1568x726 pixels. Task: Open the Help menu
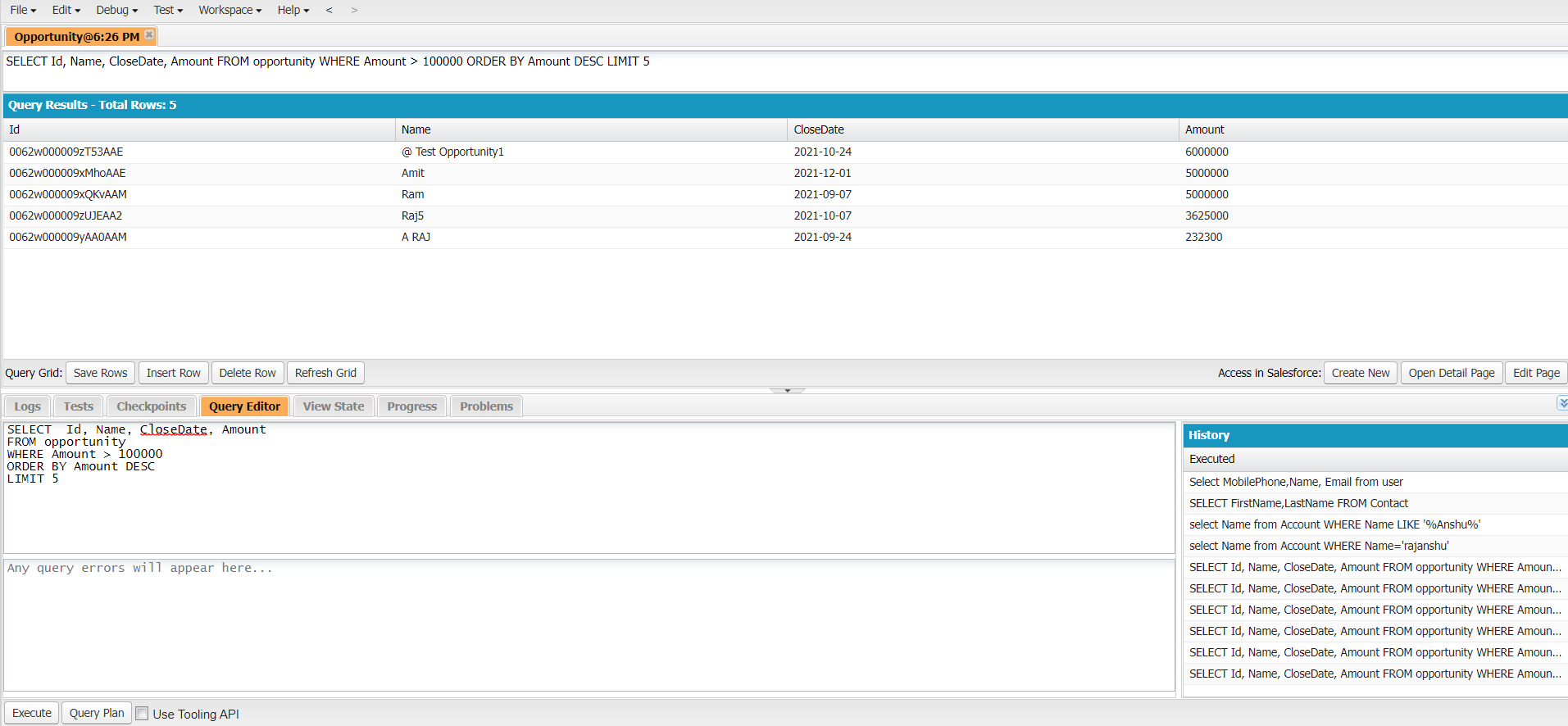[x=293, y=10]
